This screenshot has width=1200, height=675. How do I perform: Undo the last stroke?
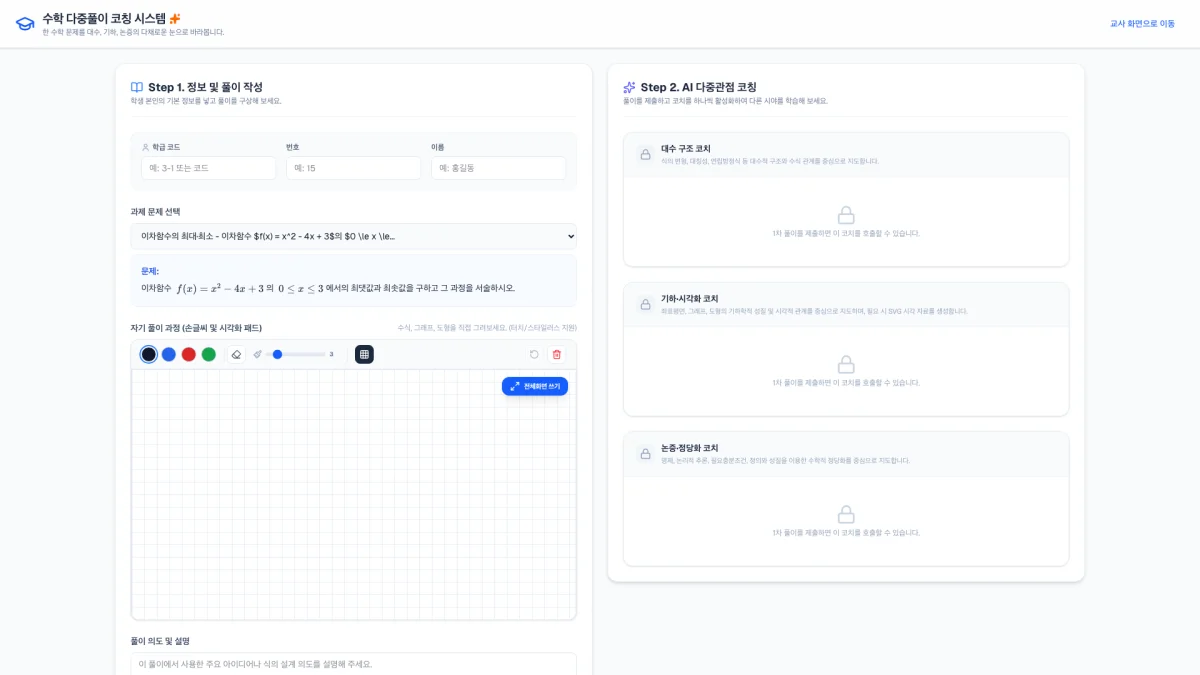tap(534, 354)
